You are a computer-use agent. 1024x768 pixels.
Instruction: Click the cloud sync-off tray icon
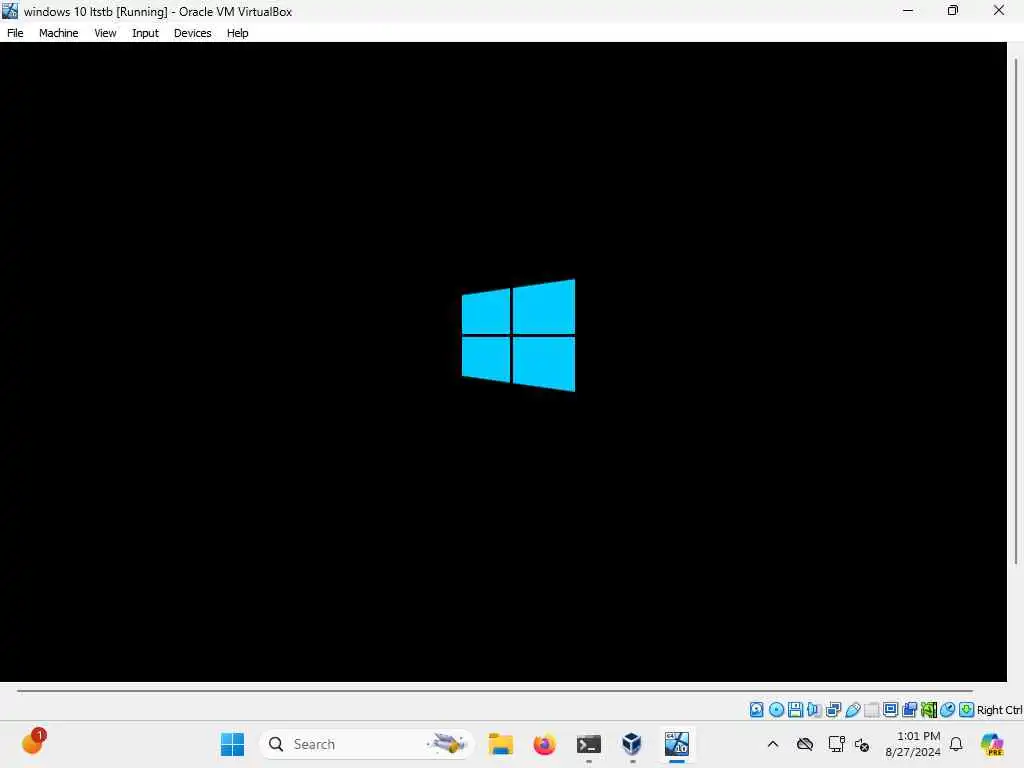tap(805, 744)
